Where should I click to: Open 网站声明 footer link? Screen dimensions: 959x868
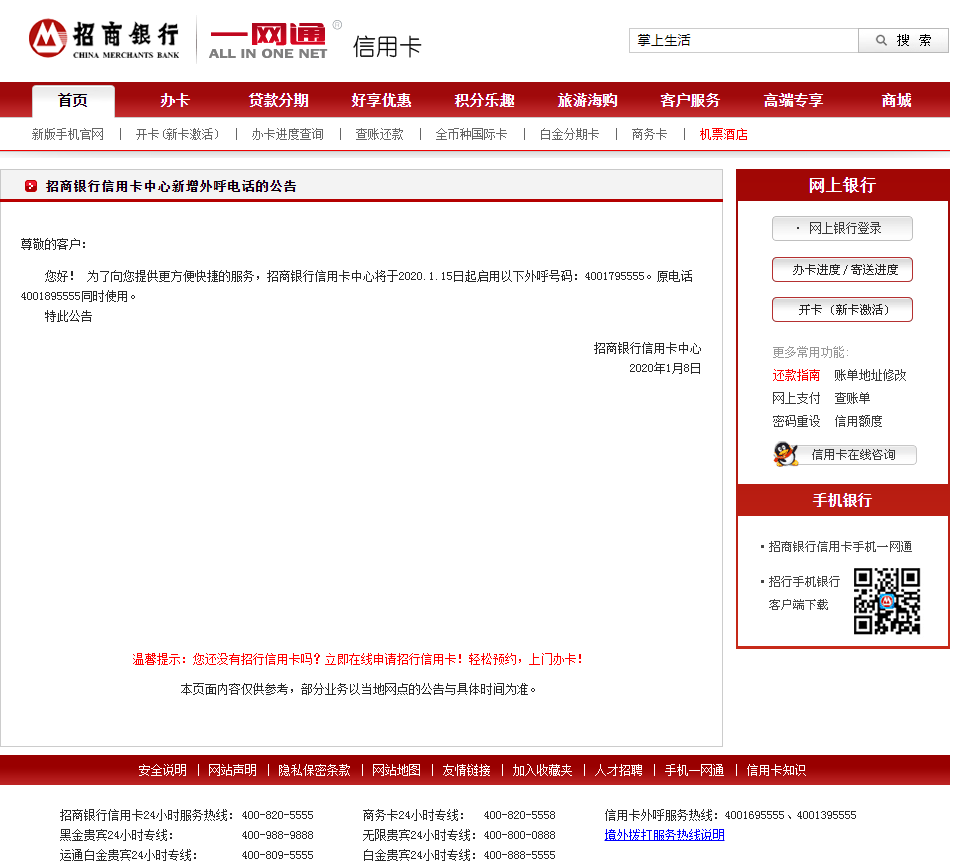click(x=232, y=770)
